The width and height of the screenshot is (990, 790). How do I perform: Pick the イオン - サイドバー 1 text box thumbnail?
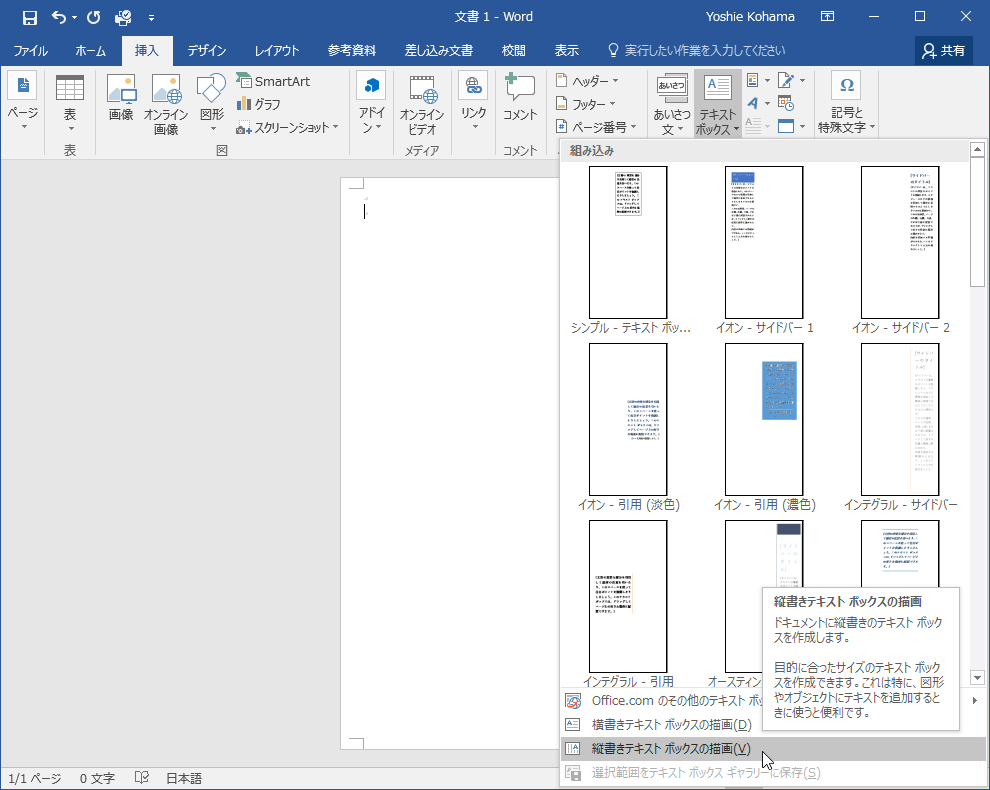(x=763, y=243)
